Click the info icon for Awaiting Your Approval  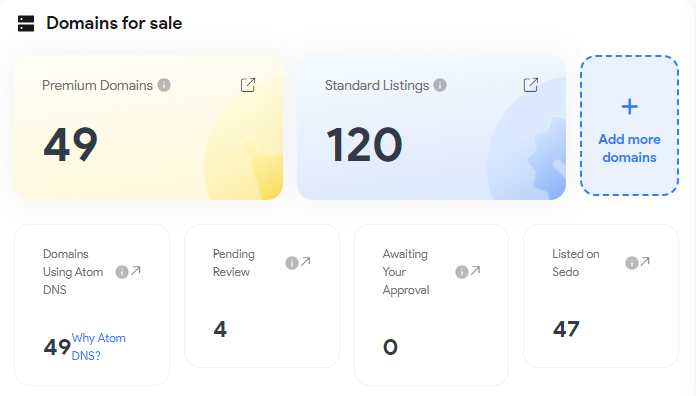point(462,272)
